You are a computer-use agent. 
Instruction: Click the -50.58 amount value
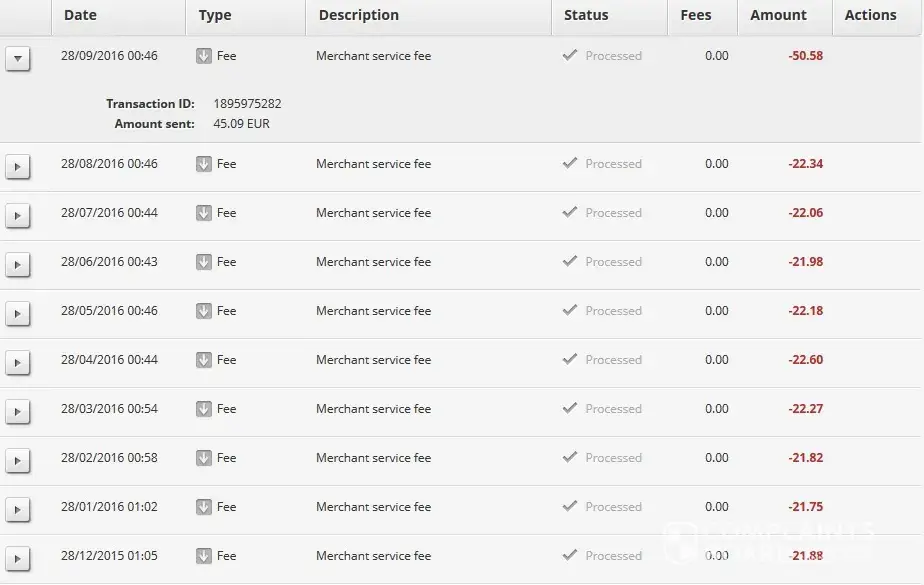[x=805, y=56]
